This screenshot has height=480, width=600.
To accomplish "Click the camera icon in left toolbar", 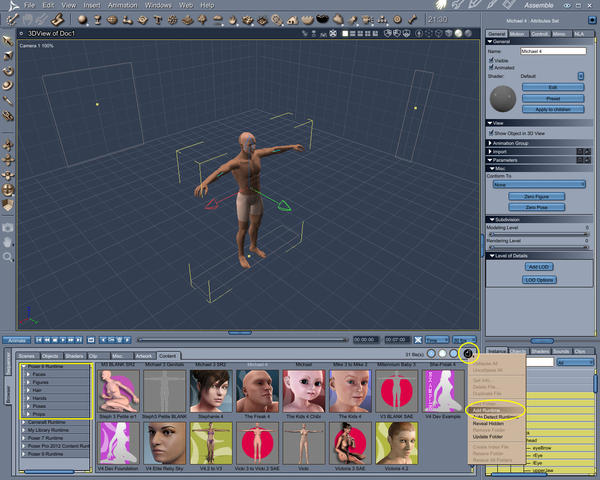I will (x=8, y=228).
